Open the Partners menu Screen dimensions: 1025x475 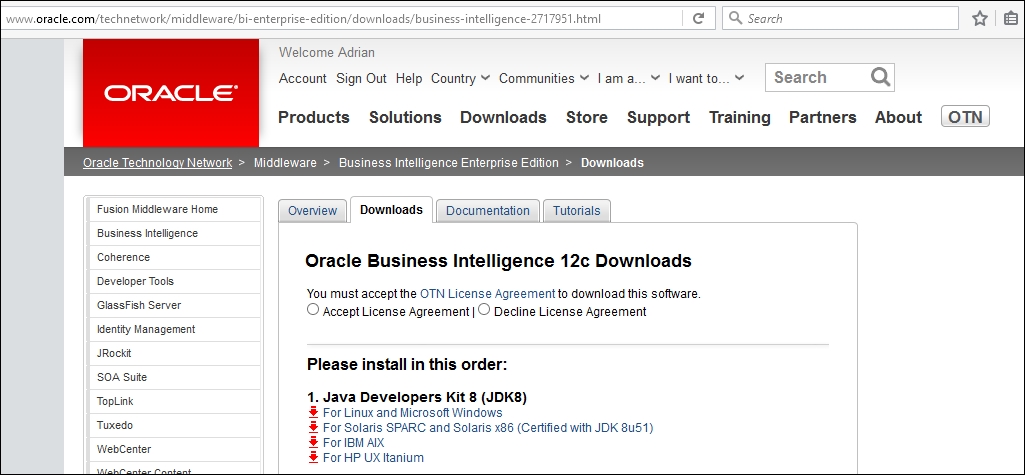click(x=822, y=118)
